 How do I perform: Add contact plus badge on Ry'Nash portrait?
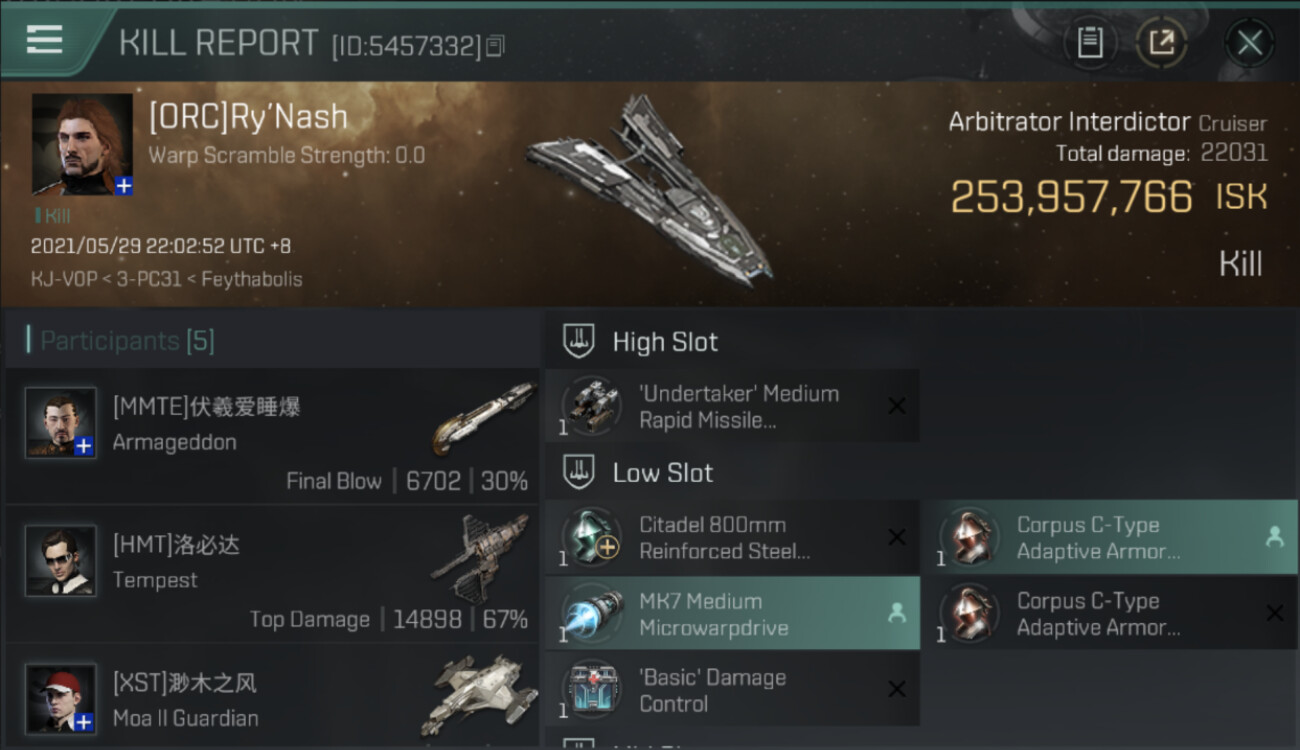123,186
